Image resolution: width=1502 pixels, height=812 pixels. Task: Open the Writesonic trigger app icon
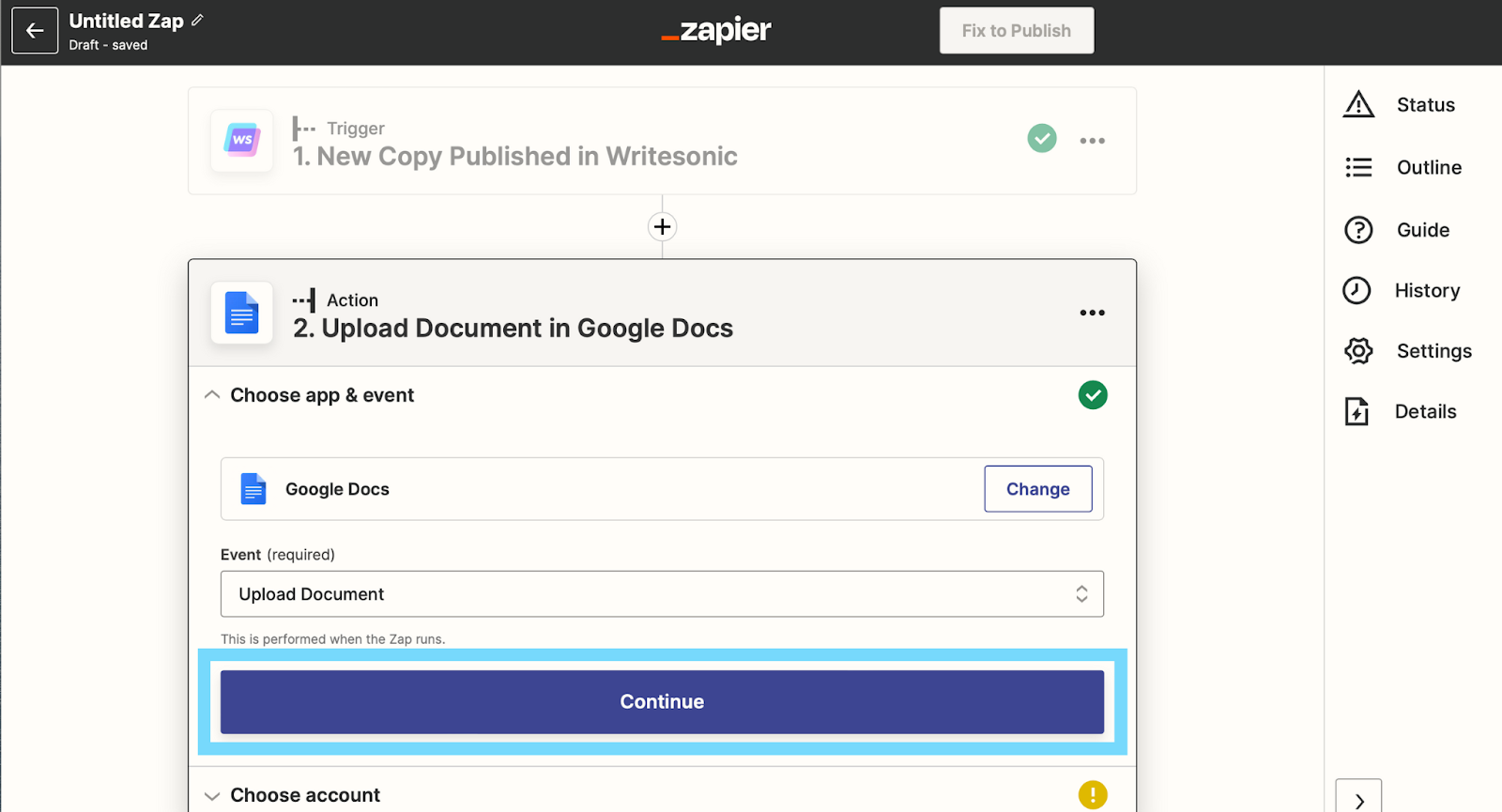point(242,140)
